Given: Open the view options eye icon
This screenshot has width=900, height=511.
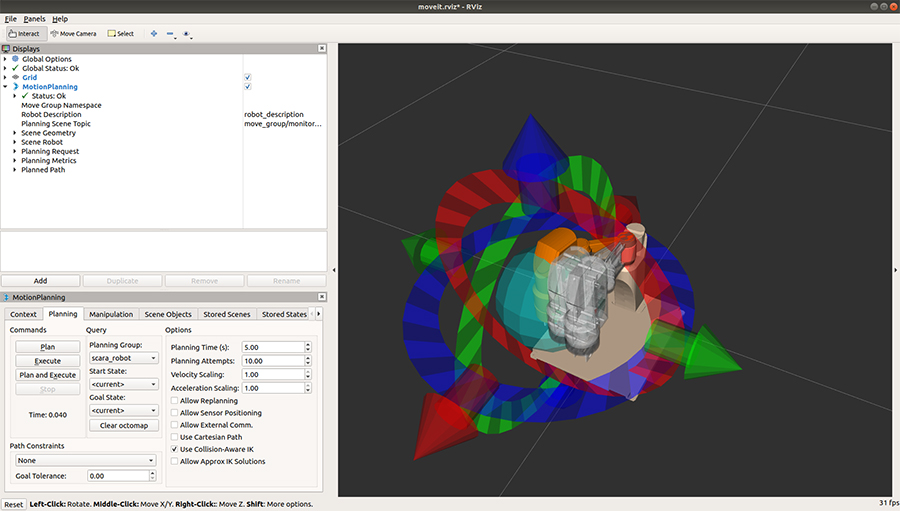Looking at the screenshot, I should tap(187, 33).
